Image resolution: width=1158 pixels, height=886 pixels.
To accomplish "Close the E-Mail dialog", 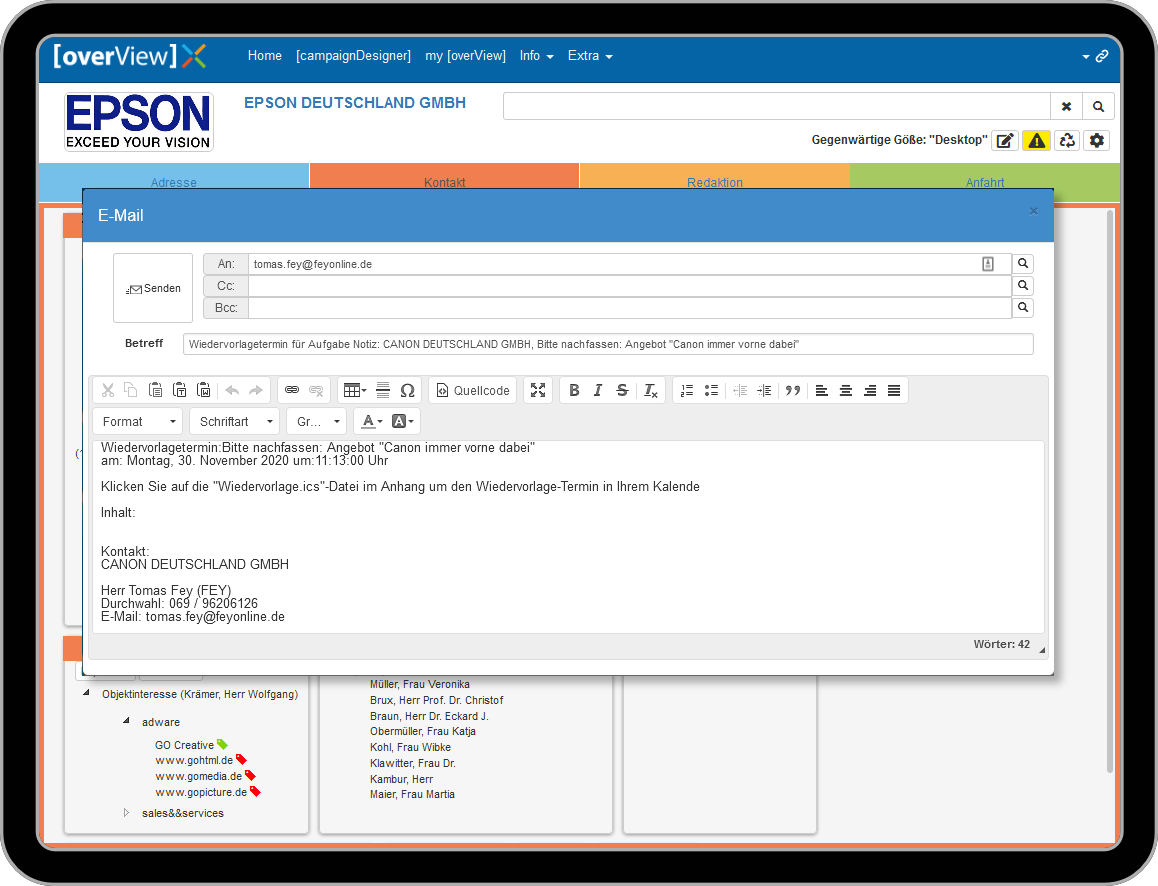I will tap(1033, 211).
